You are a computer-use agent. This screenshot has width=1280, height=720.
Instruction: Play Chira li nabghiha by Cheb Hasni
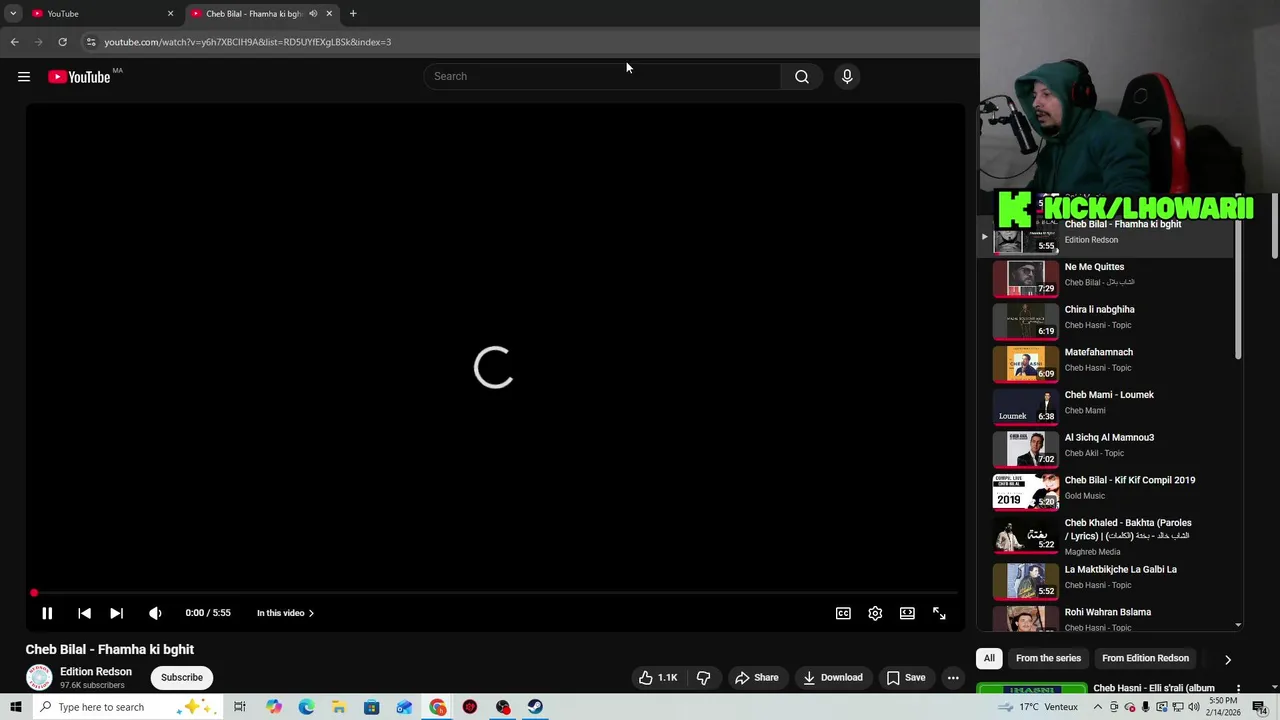point(1108,321)
